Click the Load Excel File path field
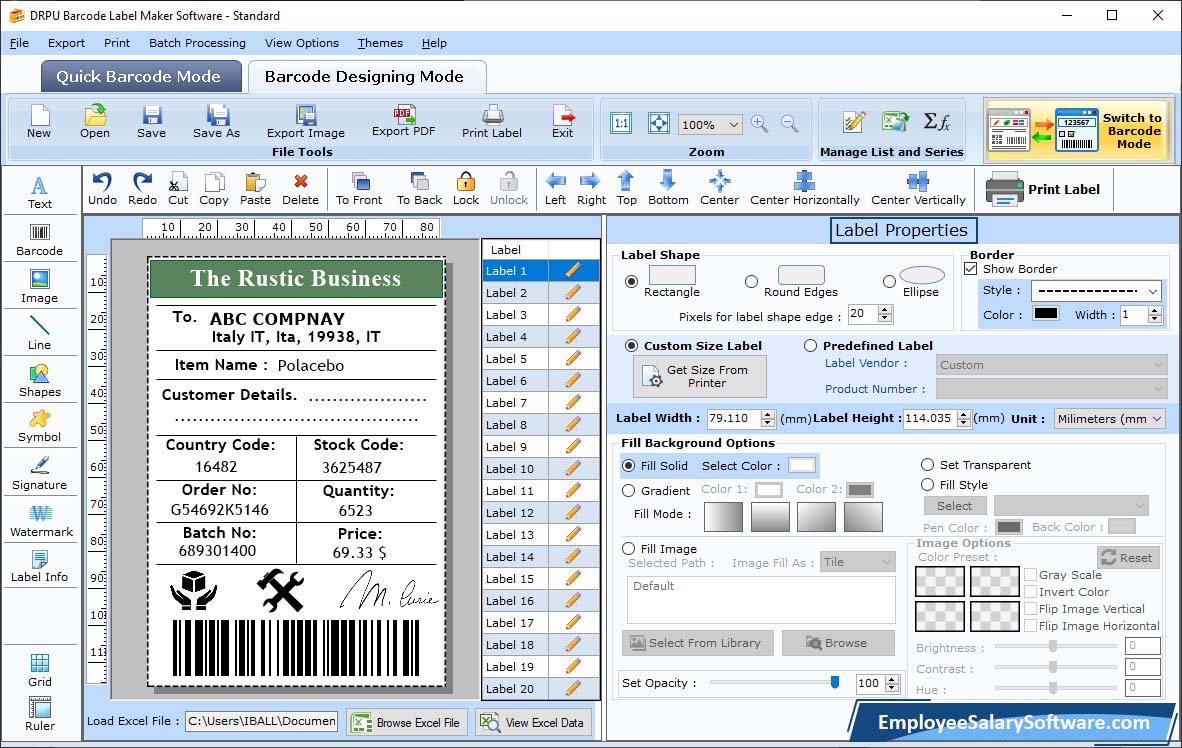This screenshot has width=1182, height=748. coord(262,722)
